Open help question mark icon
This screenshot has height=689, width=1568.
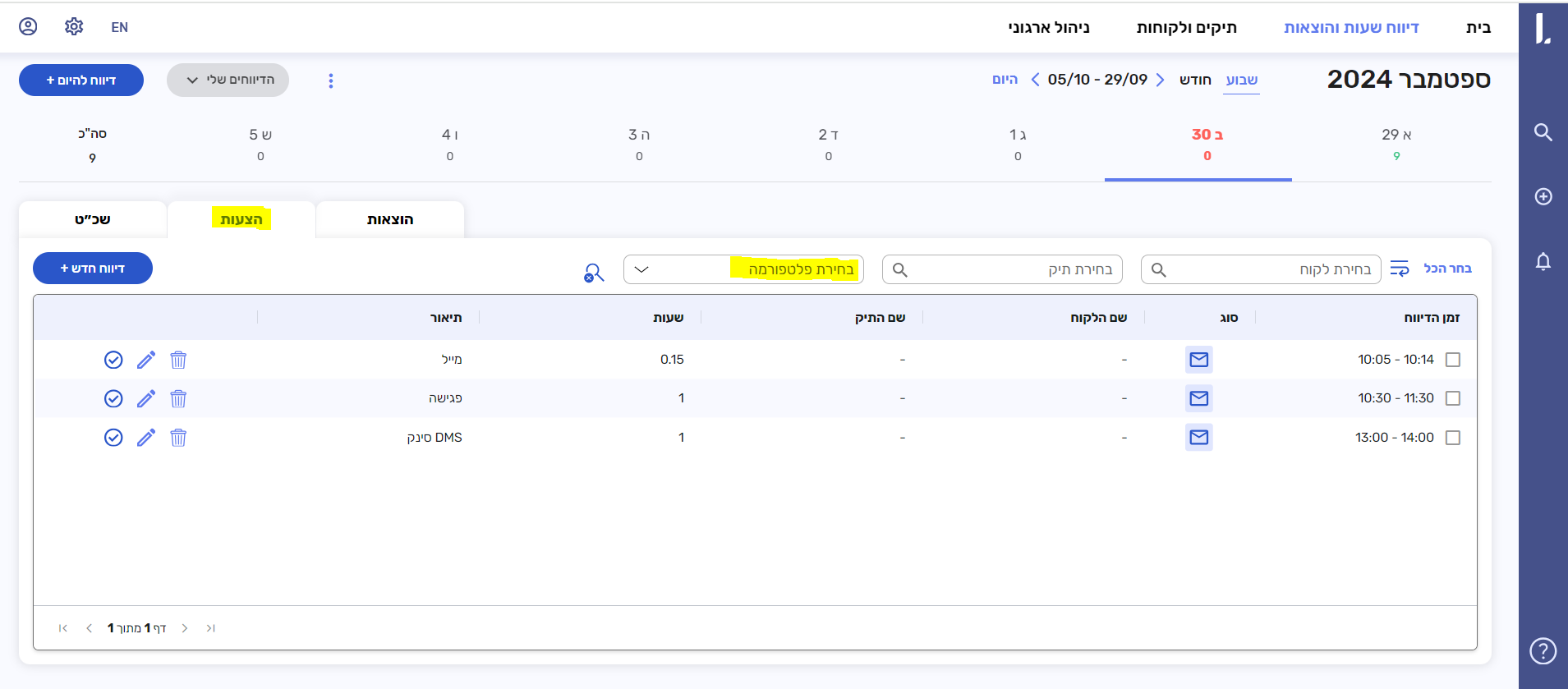tap(1543, 650)
